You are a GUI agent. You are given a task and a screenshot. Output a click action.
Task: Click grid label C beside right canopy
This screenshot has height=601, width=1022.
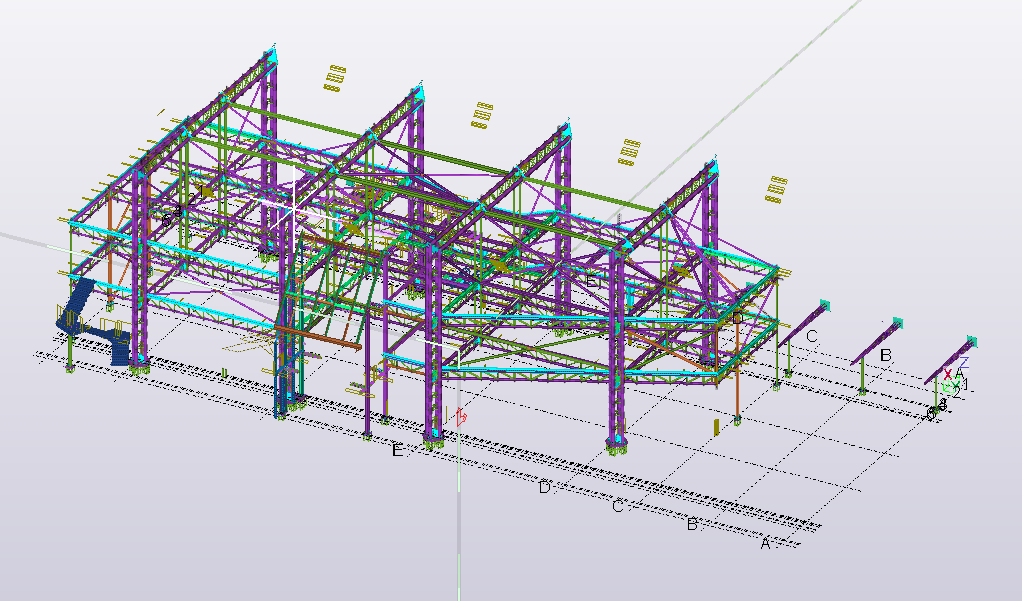[x=812, y=336]
